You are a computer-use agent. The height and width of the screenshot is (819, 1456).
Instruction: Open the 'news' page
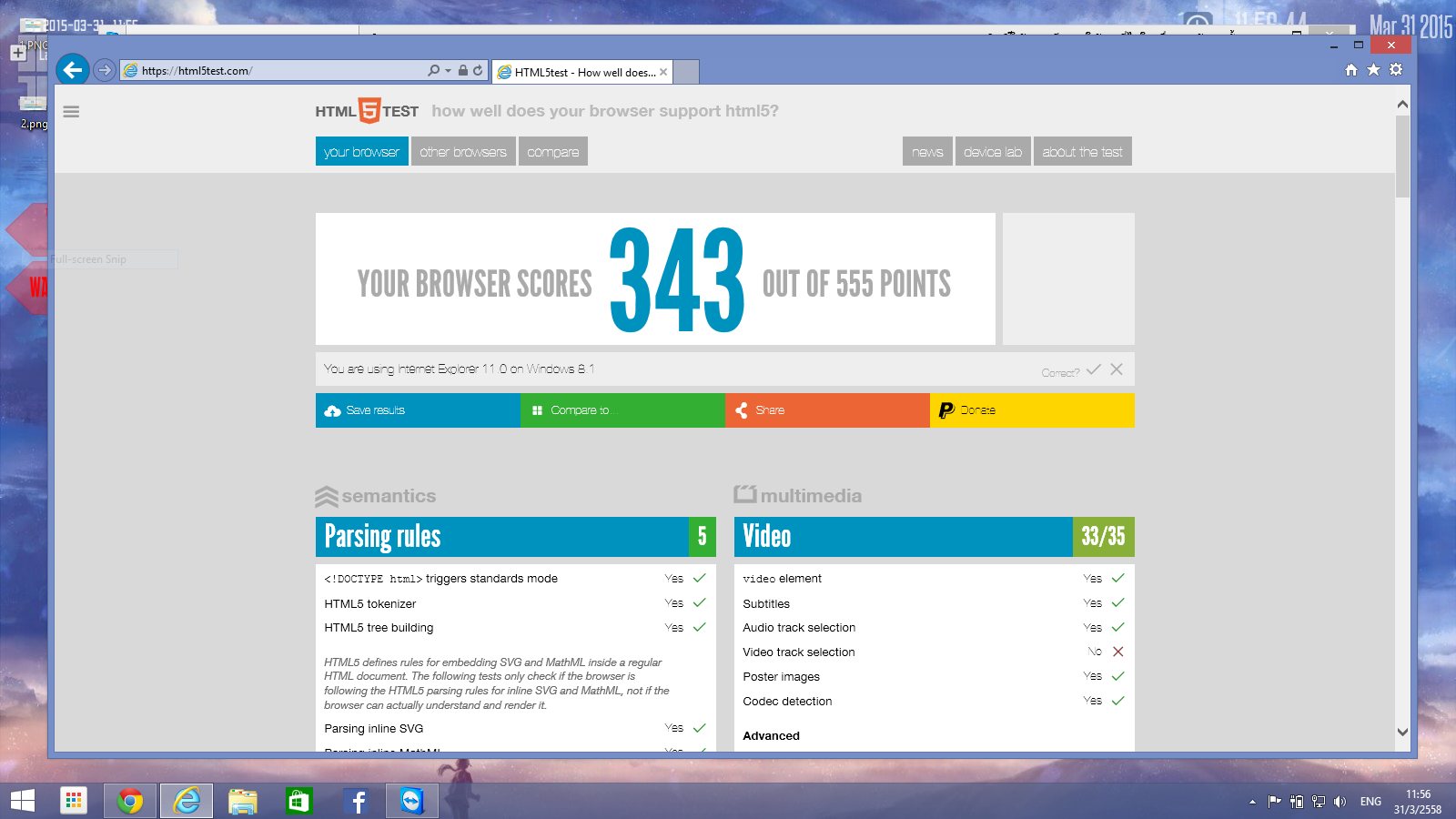click(x=927, y=152)
